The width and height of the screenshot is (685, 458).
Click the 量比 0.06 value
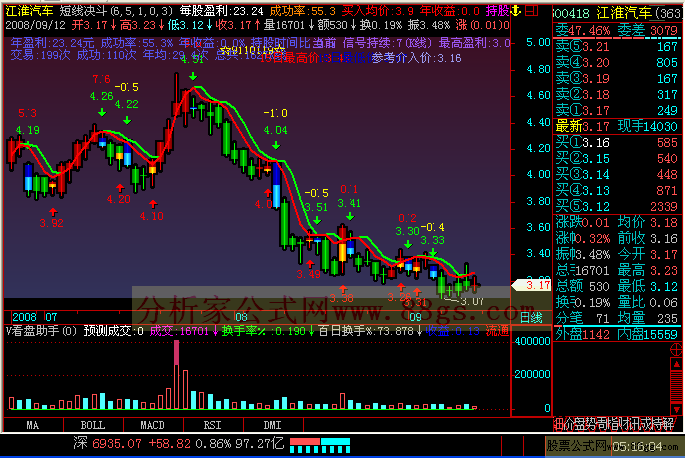pyautogui.click(x=647, y=302)
